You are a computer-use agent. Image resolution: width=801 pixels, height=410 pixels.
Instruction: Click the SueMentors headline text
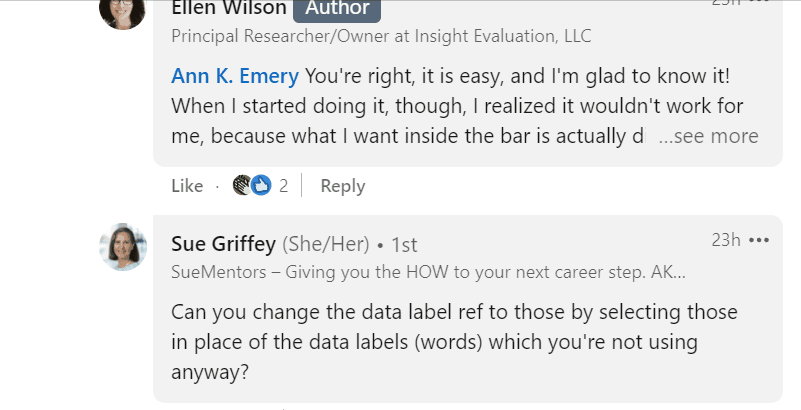tap(428, 272)
